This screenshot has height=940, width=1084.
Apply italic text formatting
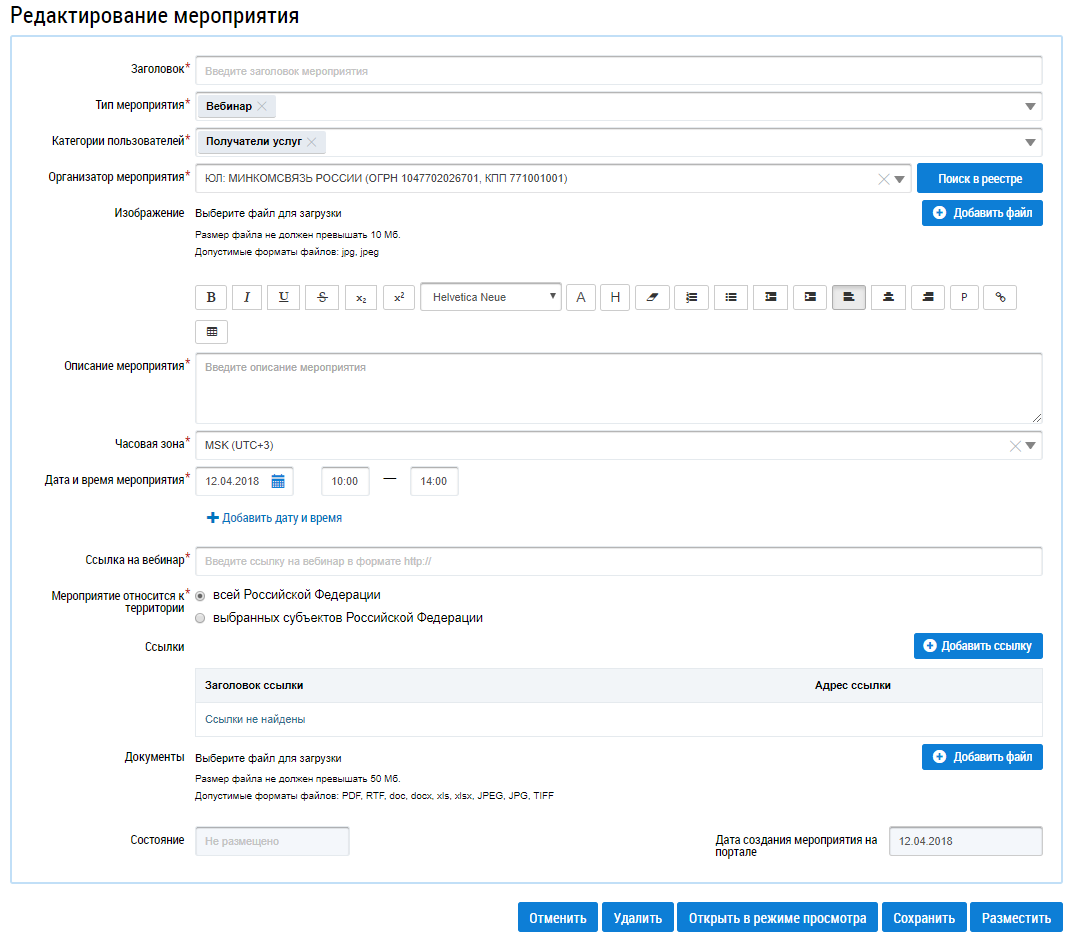pos(247,297)
